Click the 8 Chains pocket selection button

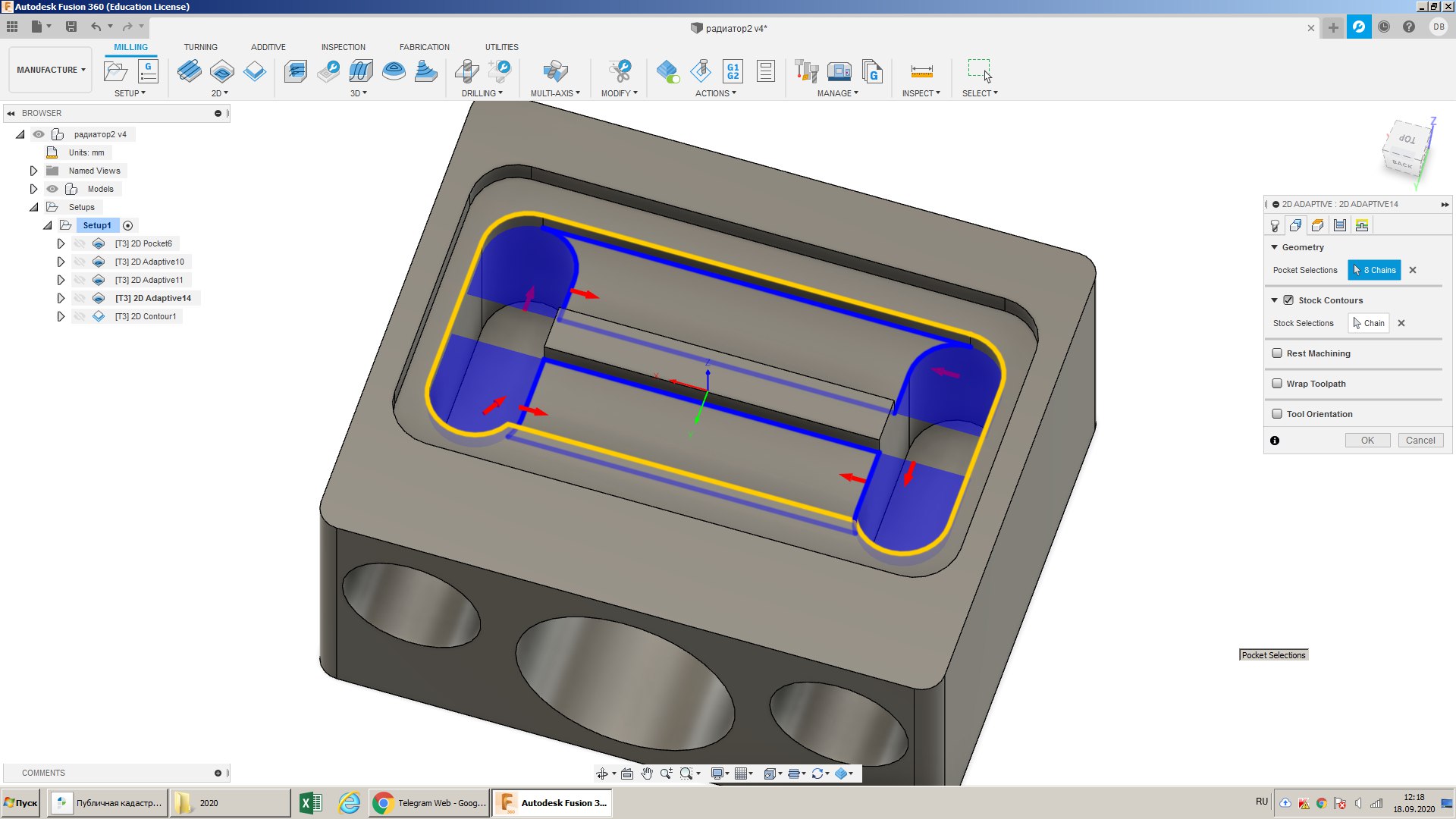[1374, 270]
